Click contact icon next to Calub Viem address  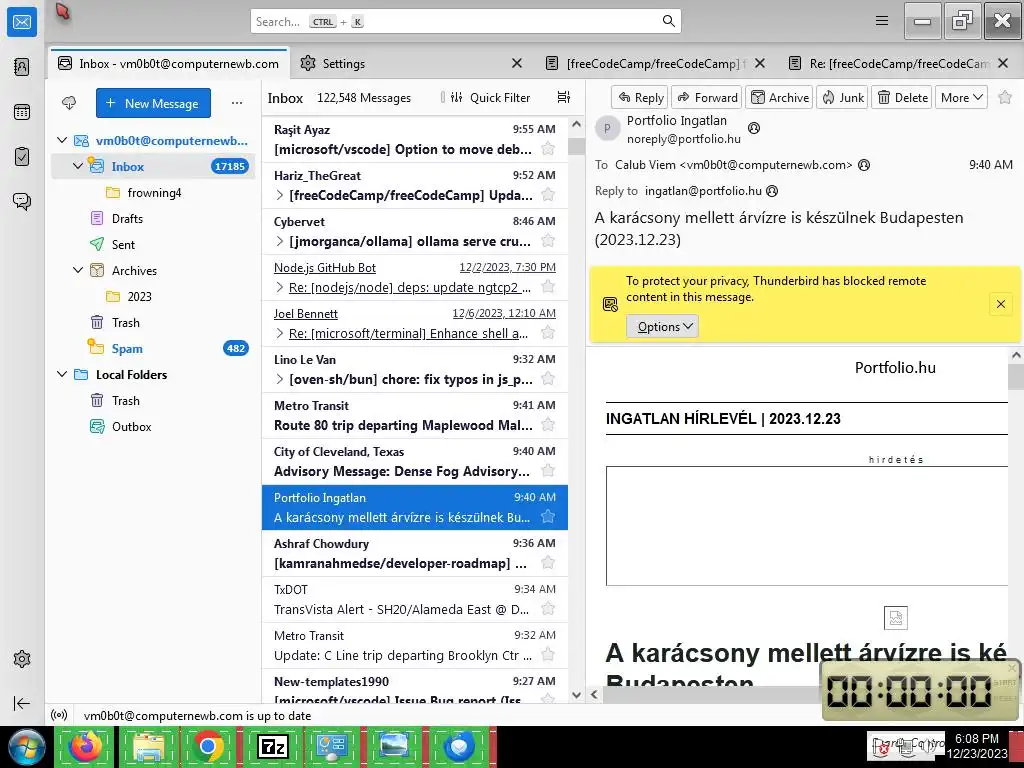coord(864,165)
